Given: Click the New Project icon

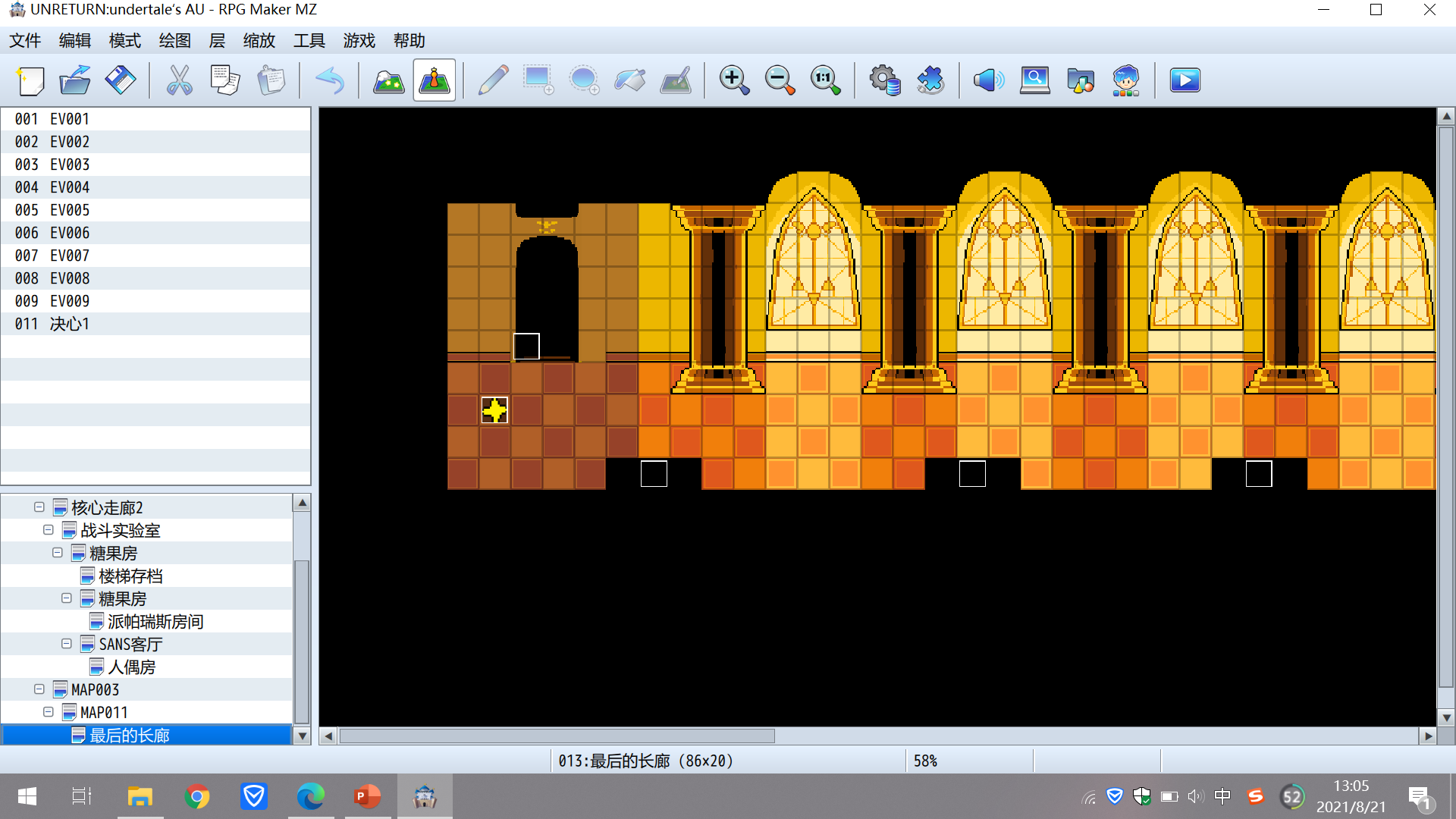Looking at the screenshot, I should 30,80.
